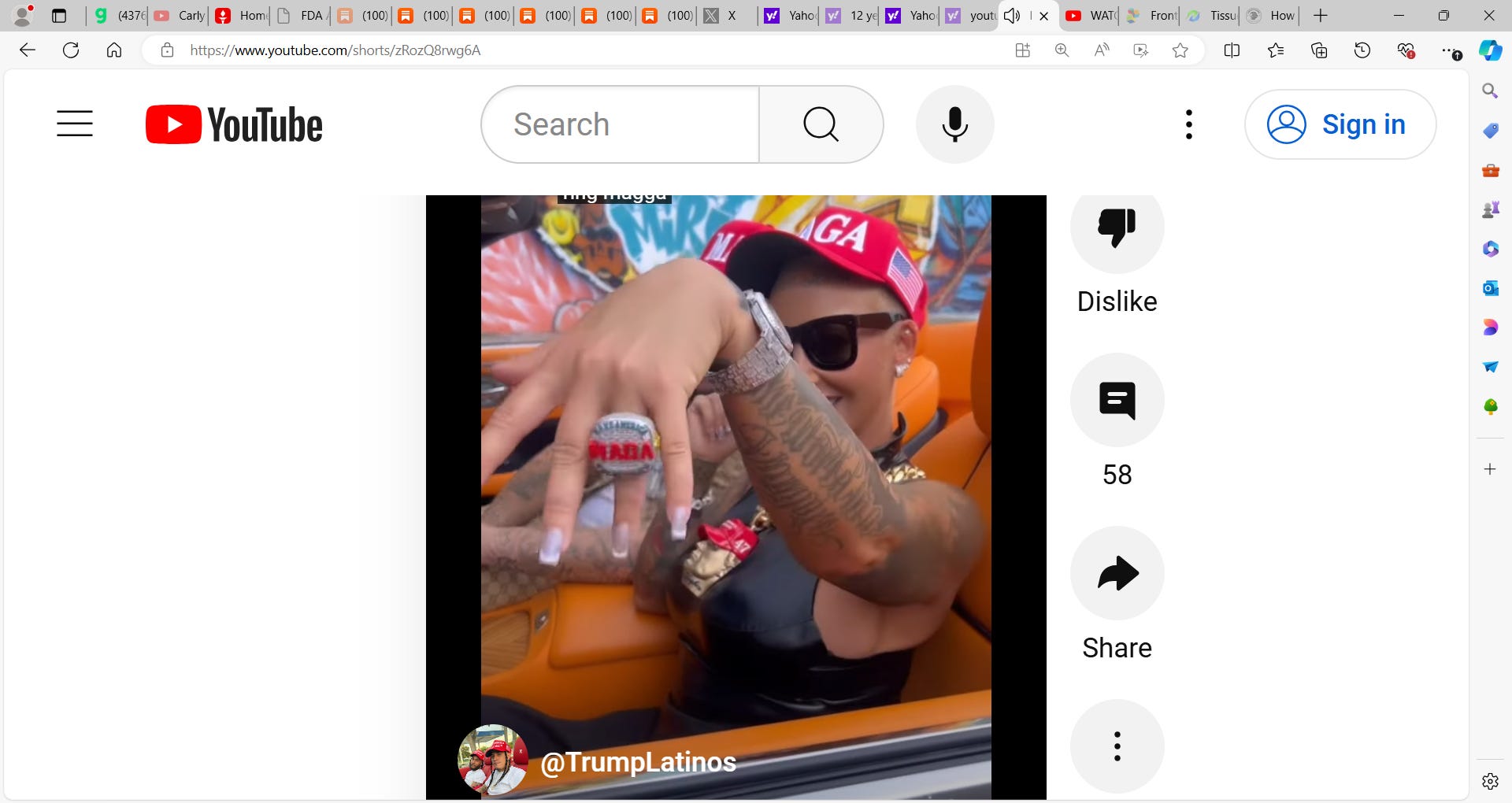
Task: Click the zoom magnifier in address bar
Action: coord(1062,50)
